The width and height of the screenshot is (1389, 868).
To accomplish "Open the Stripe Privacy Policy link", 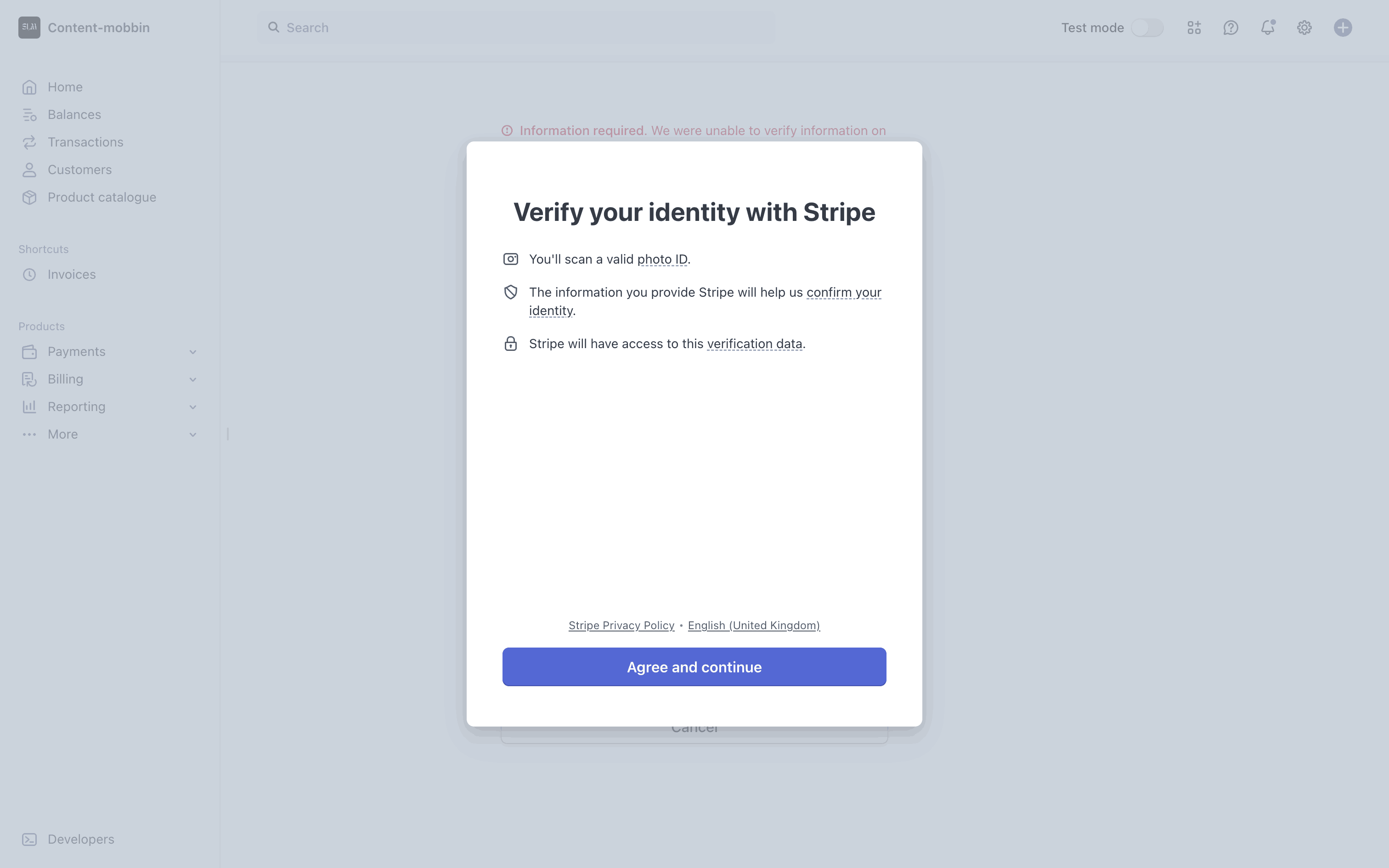I will point(621,625).
